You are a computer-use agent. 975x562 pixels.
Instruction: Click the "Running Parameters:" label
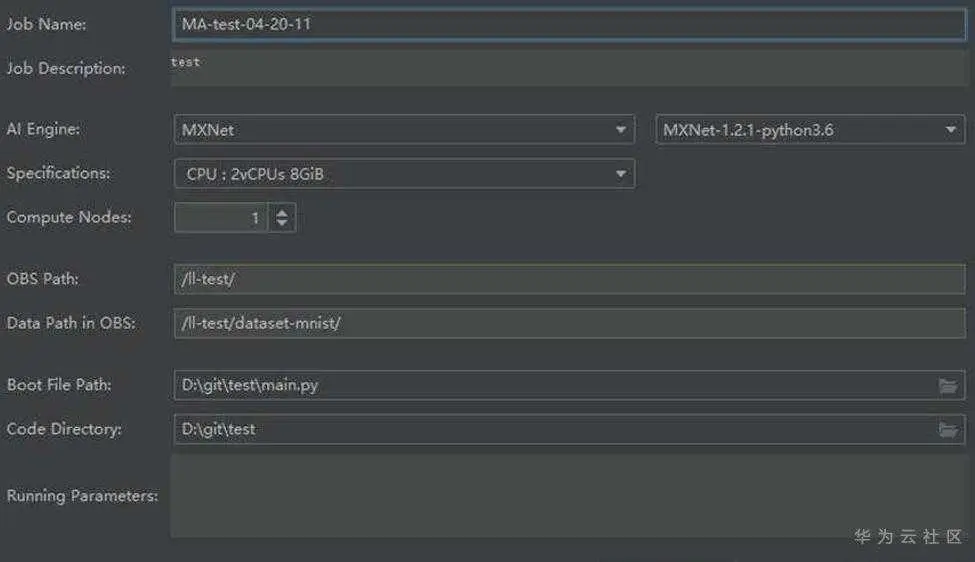pos(82,496)
